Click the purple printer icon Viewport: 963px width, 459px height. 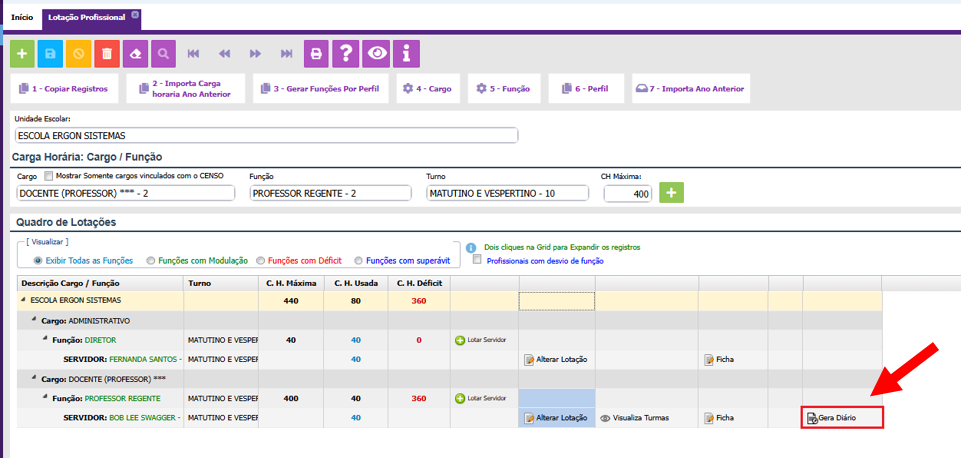(x=317, y=53)
